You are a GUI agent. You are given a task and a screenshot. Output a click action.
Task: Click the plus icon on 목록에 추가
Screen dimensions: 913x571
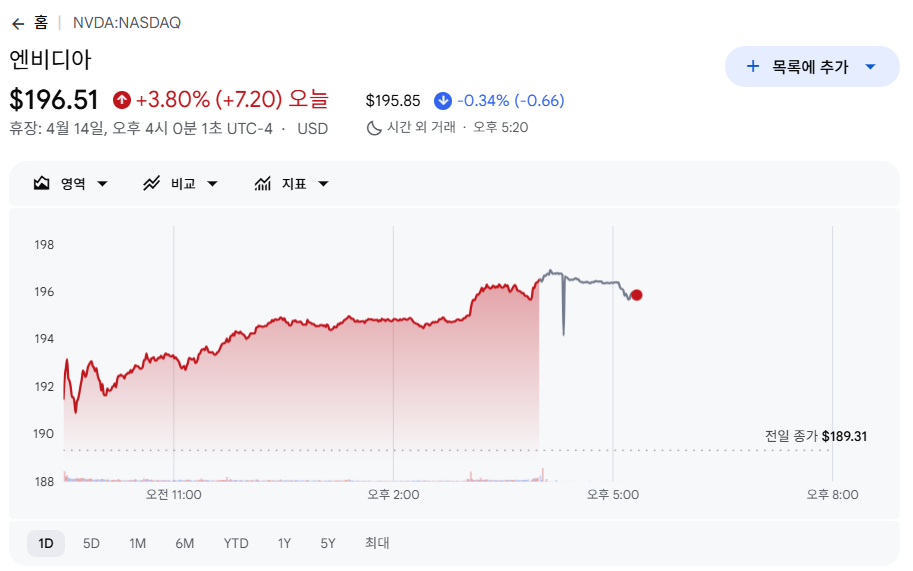753,67
